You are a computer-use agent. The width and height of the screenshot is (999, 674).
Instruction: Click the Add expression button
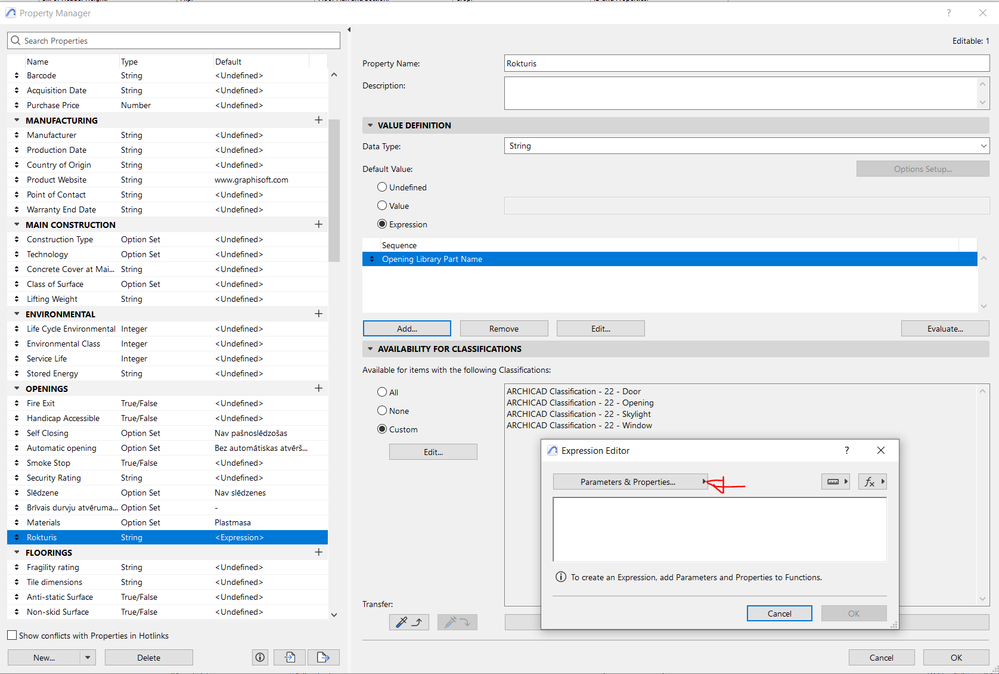click(x=407, y=329)
